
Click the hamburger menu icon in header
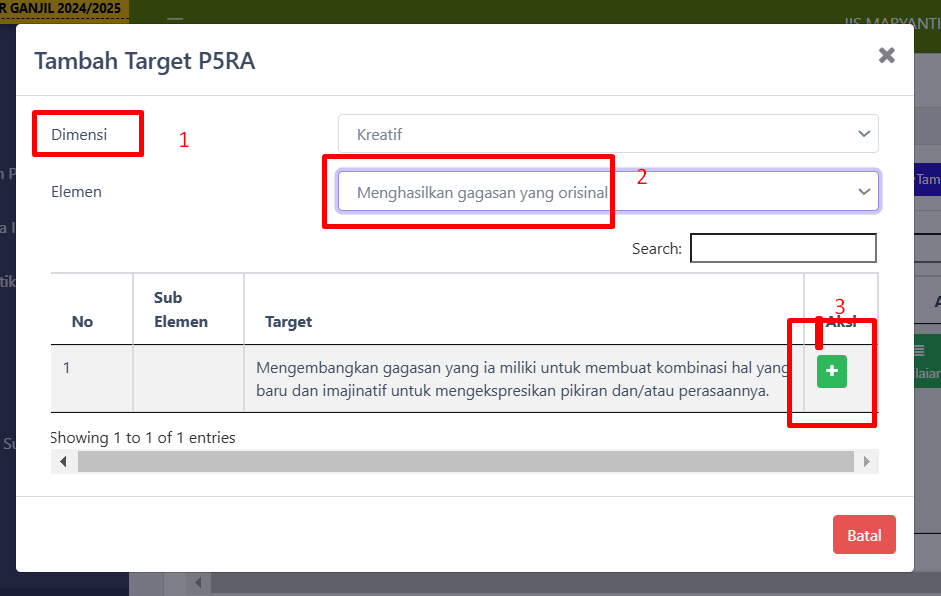point(175,19)
